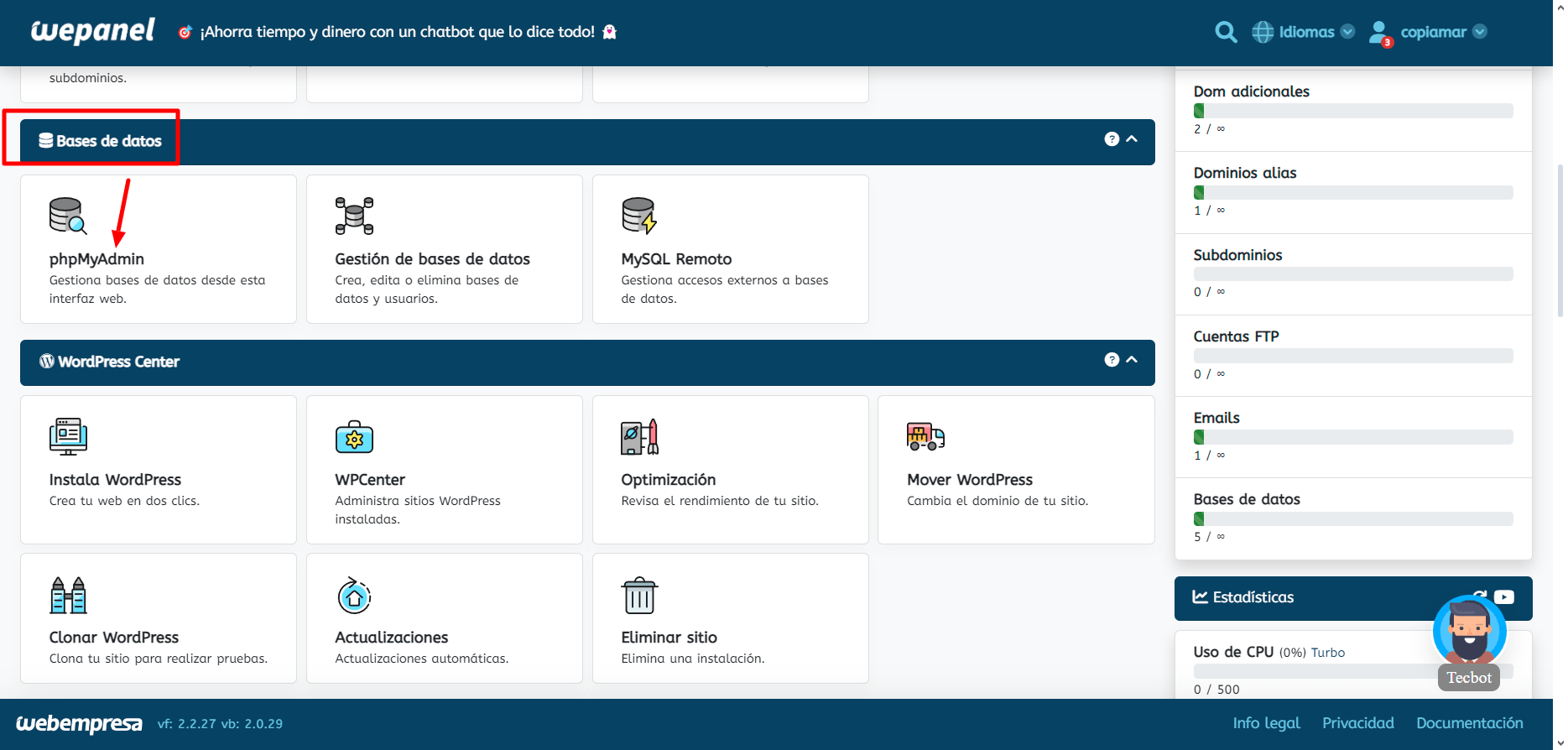The width and height of the screenshot is (1568, 750).
Task: Click the MySQL Remoto lightning database icon
Action: click(639, 216)
